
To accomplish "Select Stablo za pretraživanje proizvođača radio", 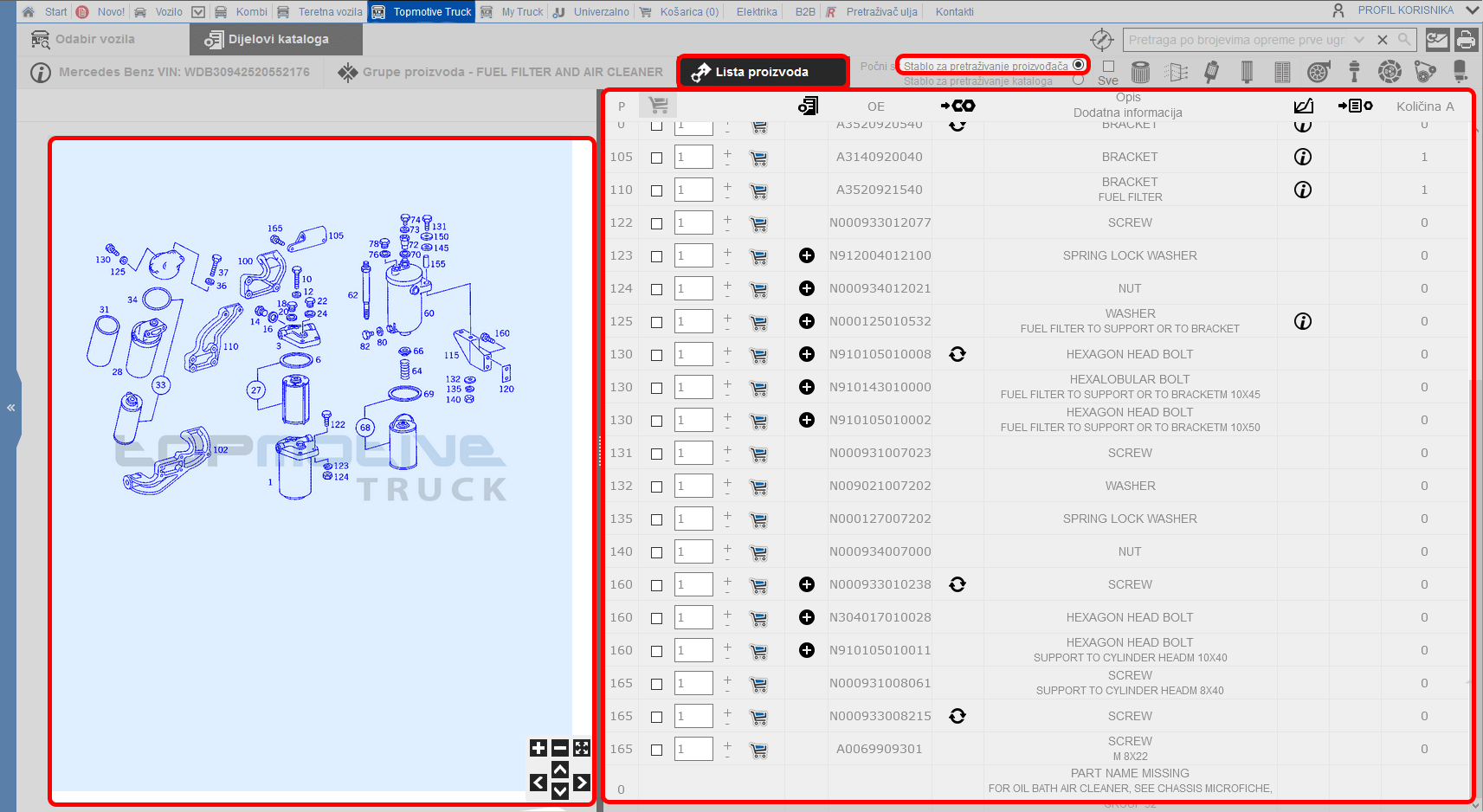I will point(1078,65).
